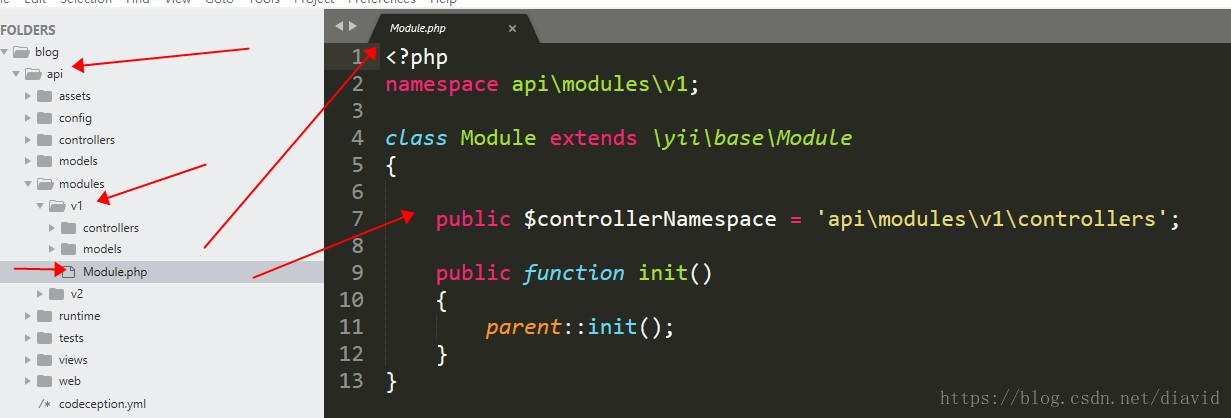
Task: Select the 'views' folder label
Action: (x=73, y=360)
